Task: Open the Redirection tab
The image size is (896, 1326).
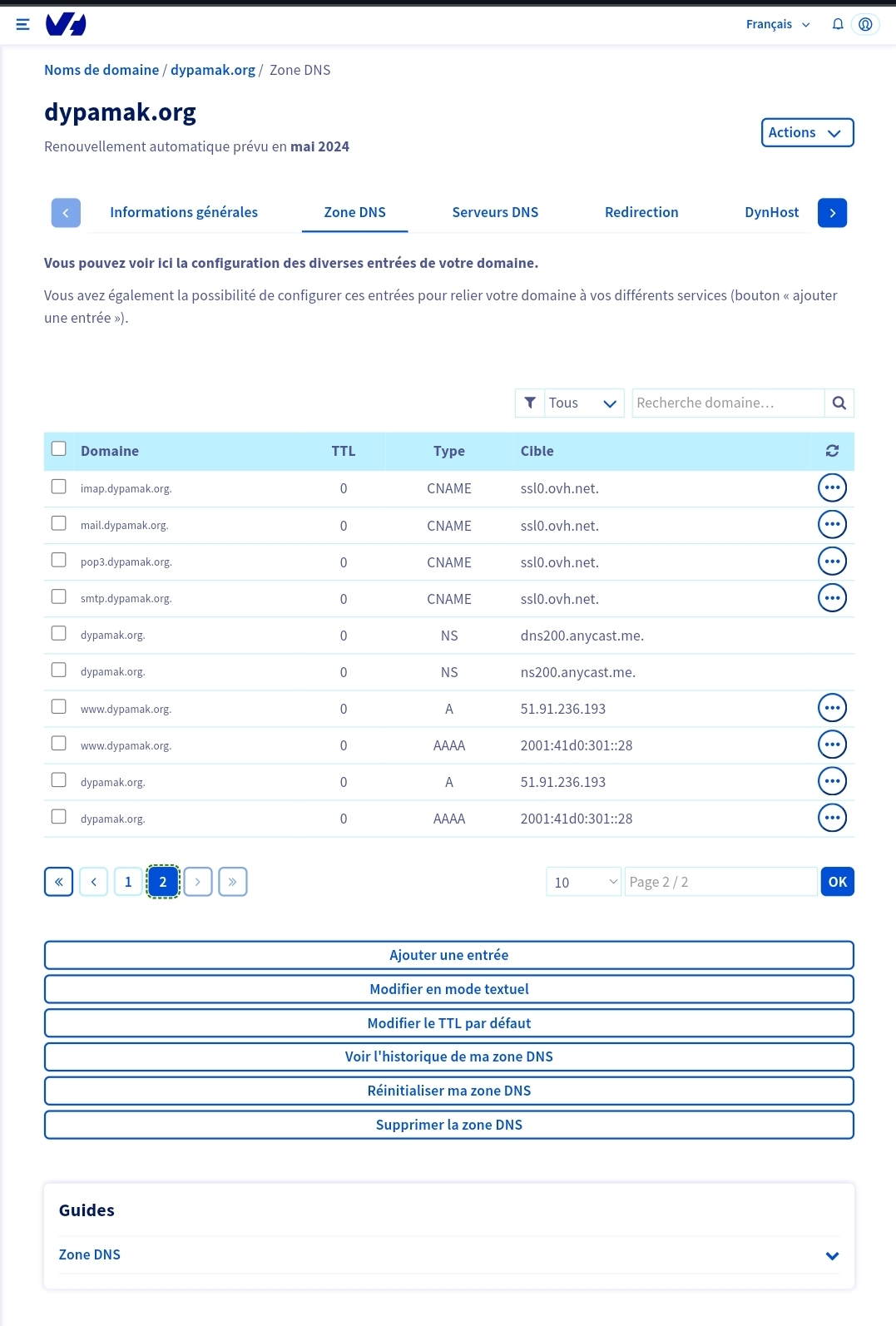Action: coord(641,212)
